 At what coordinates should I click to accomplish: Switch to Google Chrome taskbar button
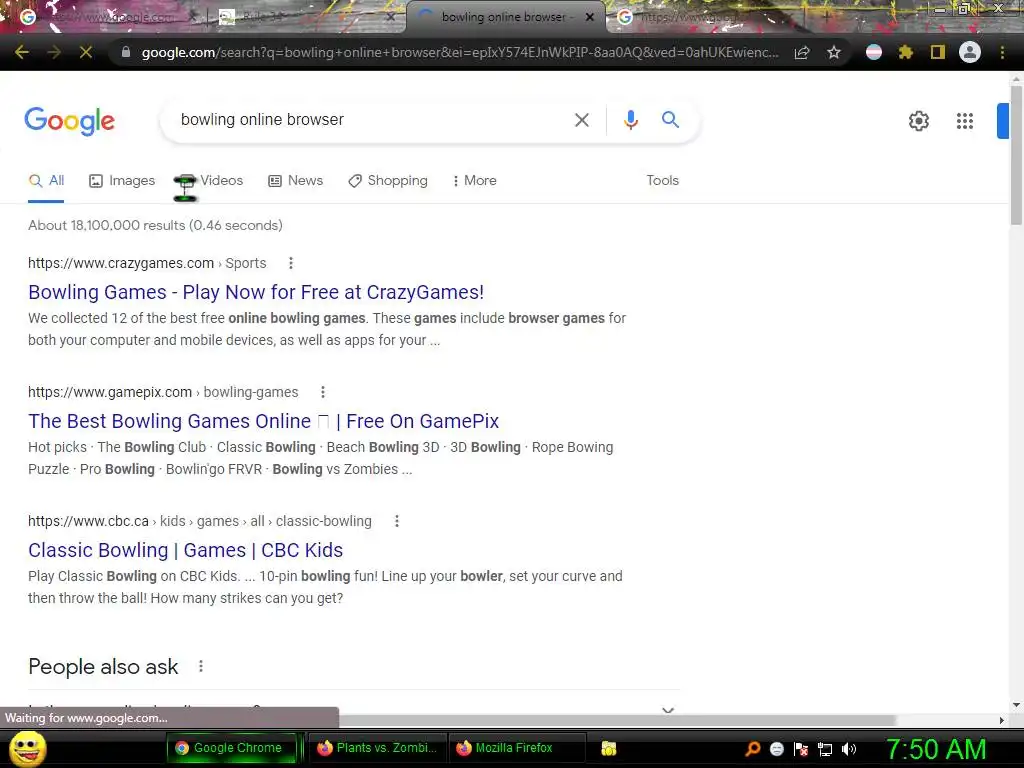click(232, 748)
